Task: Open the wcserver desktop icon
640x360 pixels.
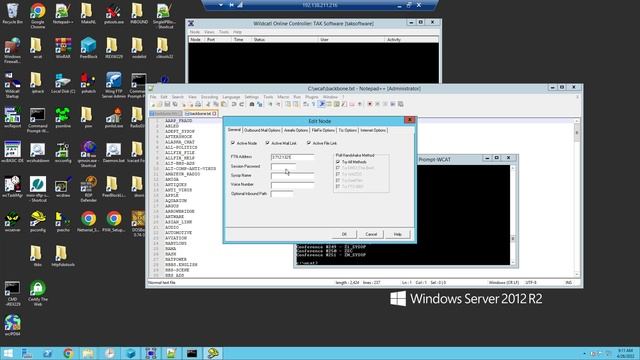Action: 12,221
